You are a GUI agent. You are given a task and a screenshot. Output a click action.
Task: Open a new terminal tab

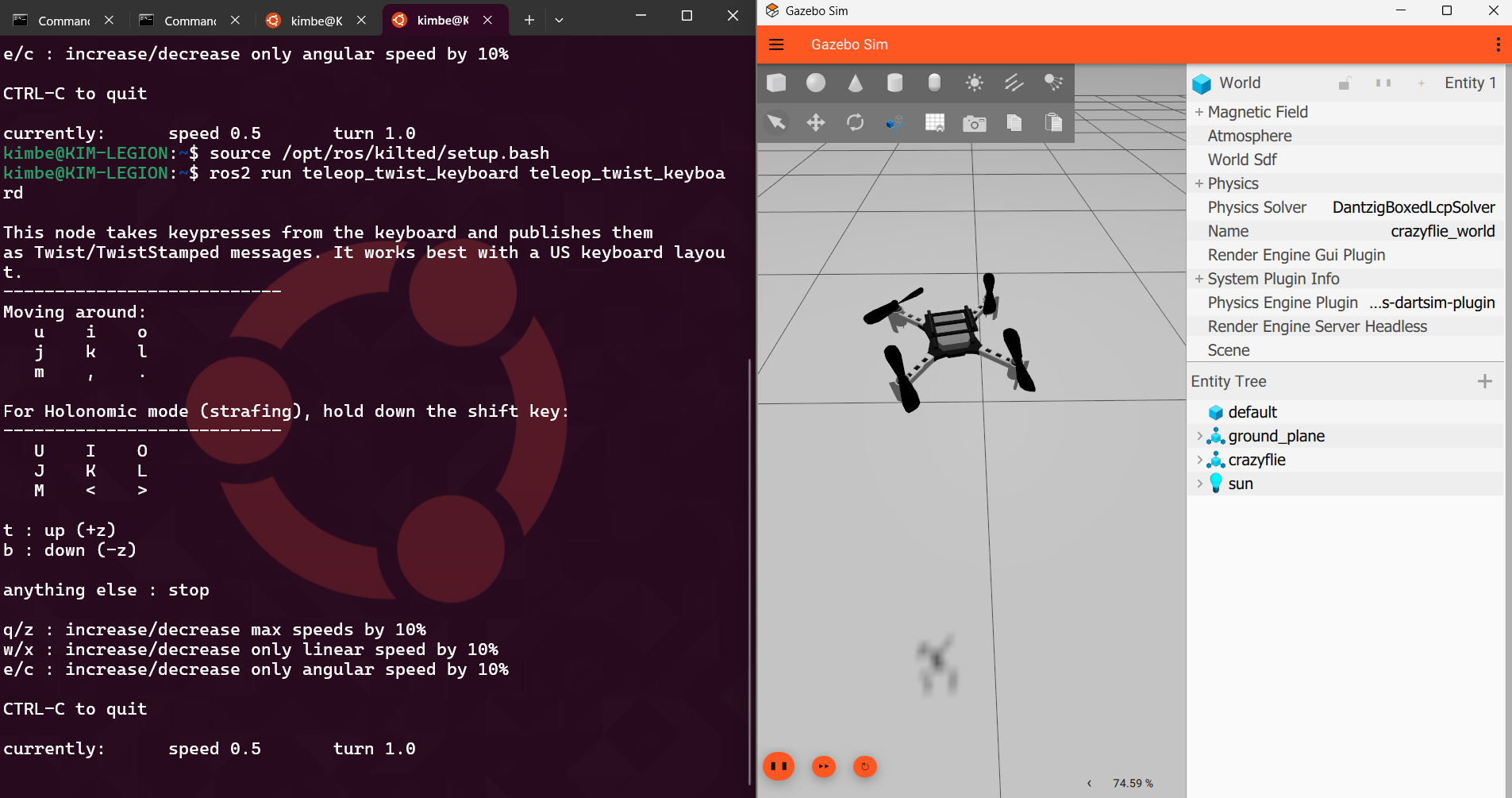[529, 21]
